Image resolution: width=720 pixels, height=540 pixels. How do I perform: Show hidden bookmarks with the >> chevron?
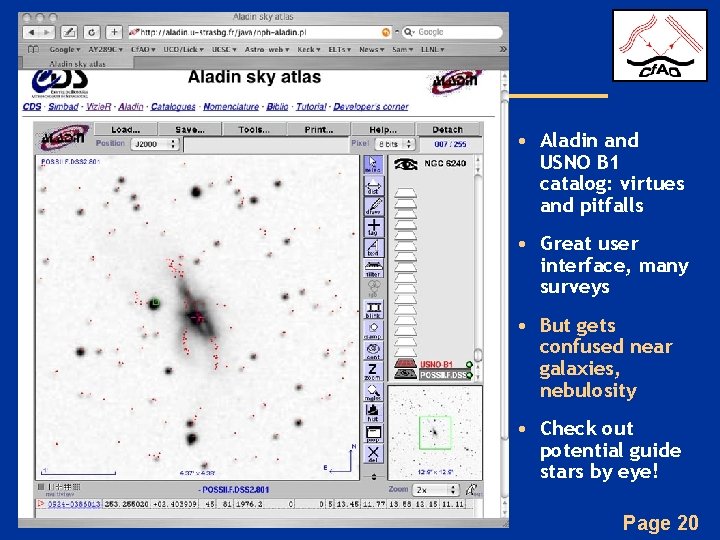[x=503, y=49]
